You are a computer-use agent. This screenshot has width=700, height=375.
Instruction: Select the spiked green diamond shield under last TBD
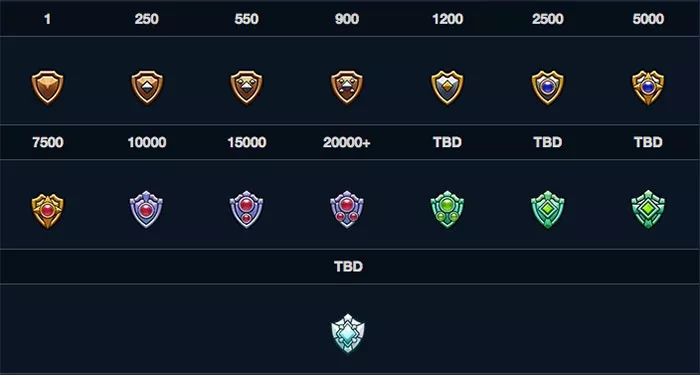coord(648,210)
